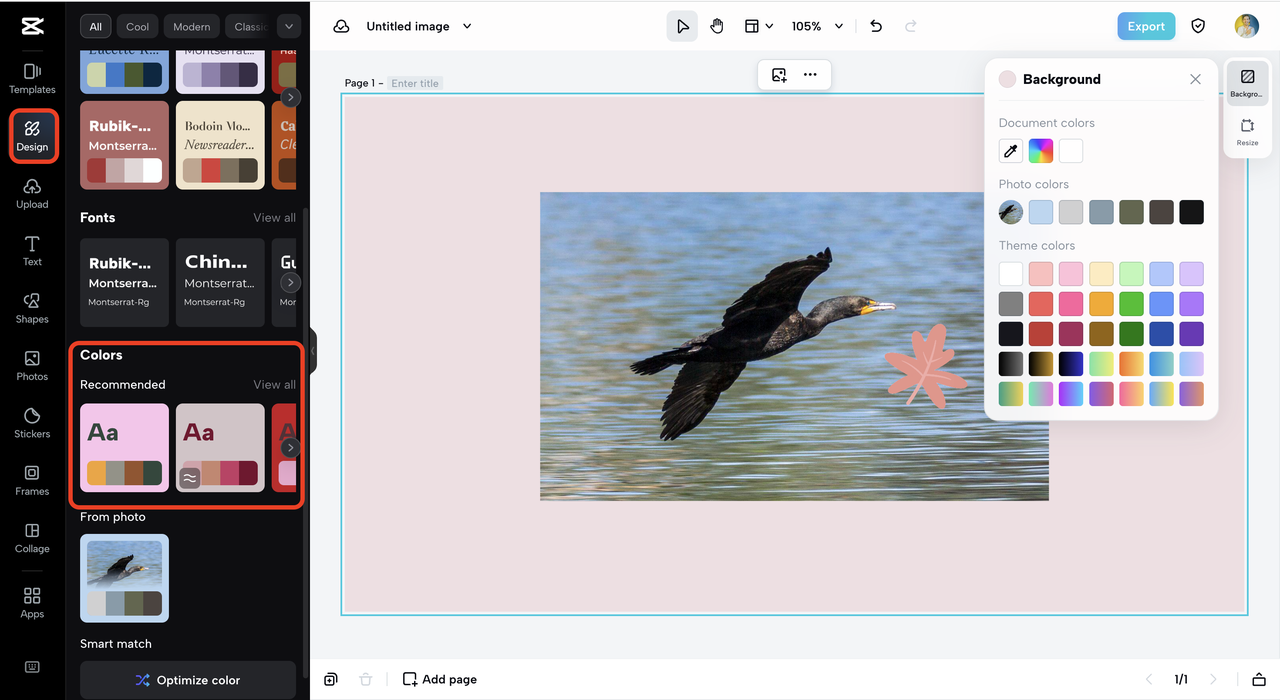
Task: Select the All style filter
Action: (95, 26)
